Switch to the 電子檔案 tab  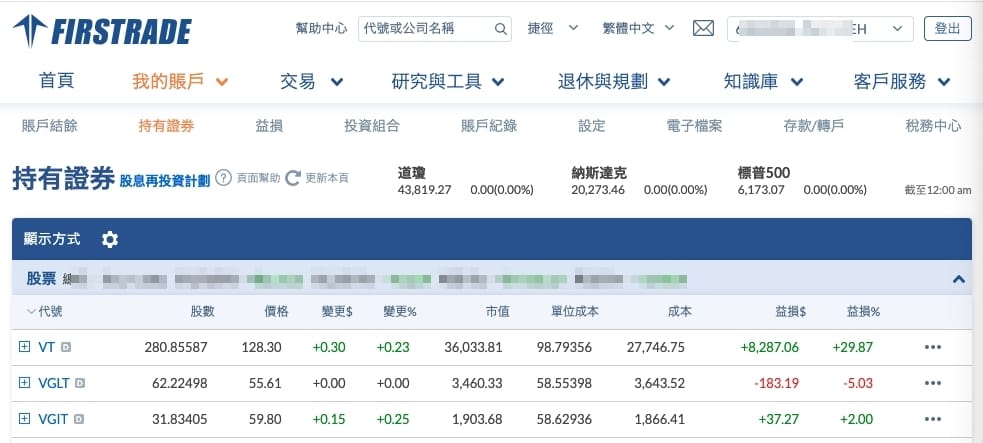694,126
